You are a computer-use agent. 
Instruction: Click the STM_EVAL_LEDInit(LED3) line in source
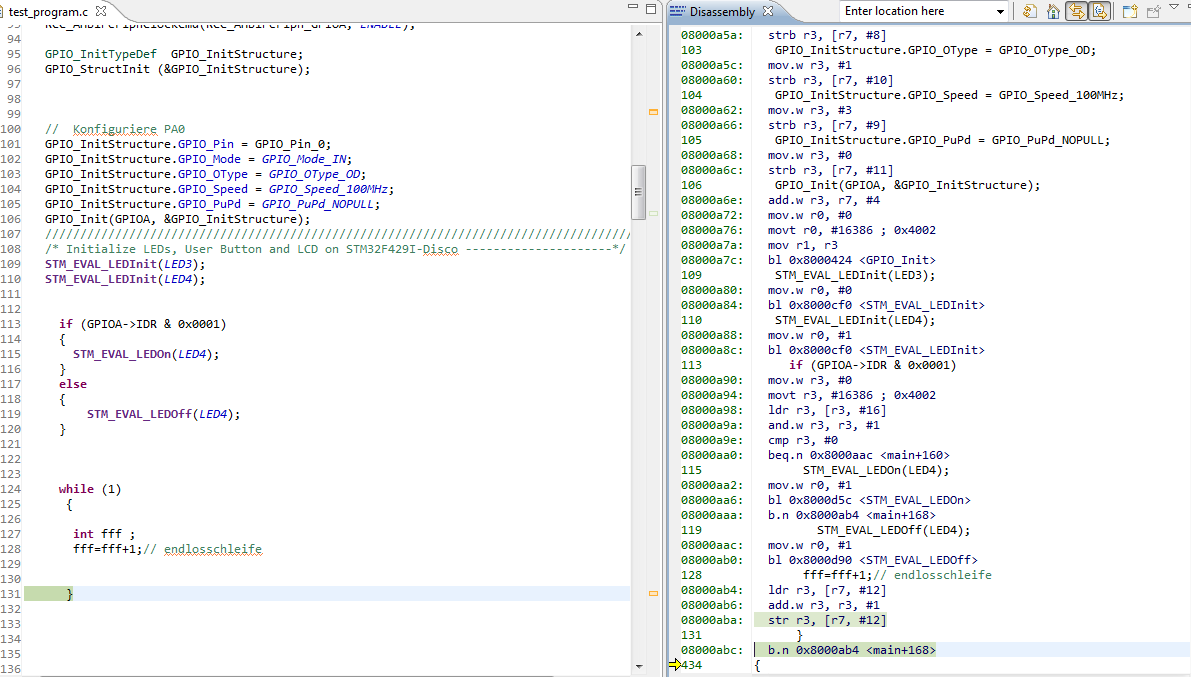[125, 264]
